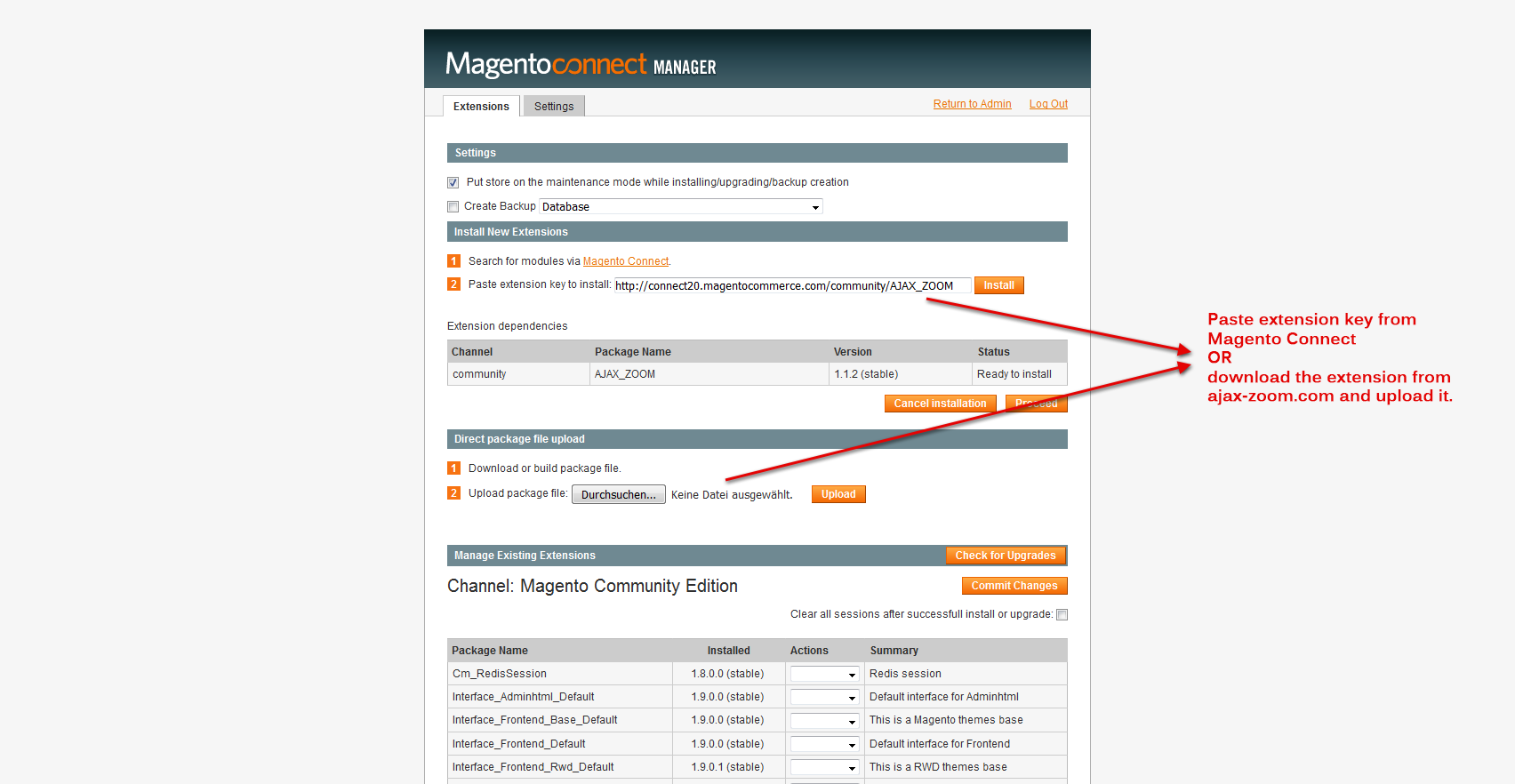
Task: Open the Magento Connect module search link
Action: coord(626,261)
